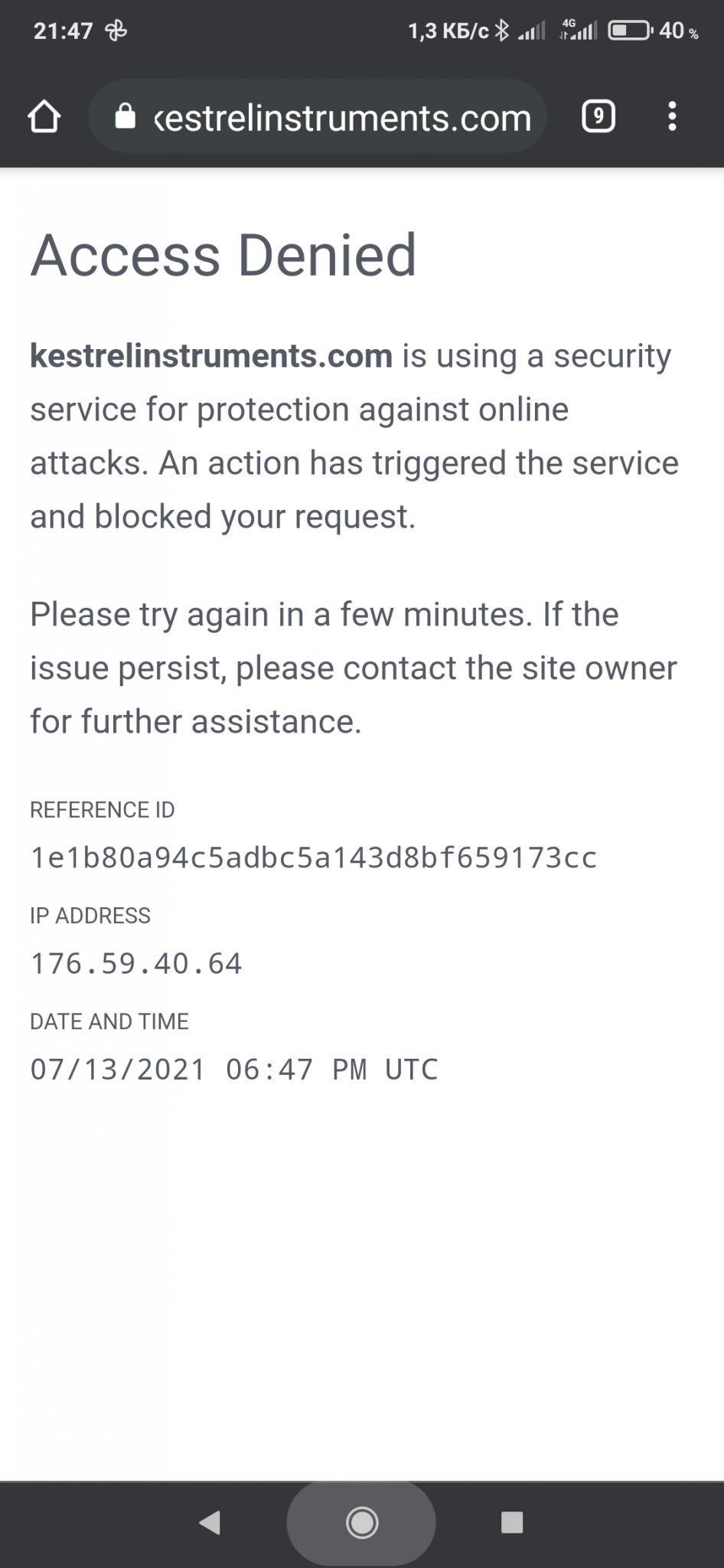Open the three-dot browser menu
The image size is (724, 1568).
[672, 117]
